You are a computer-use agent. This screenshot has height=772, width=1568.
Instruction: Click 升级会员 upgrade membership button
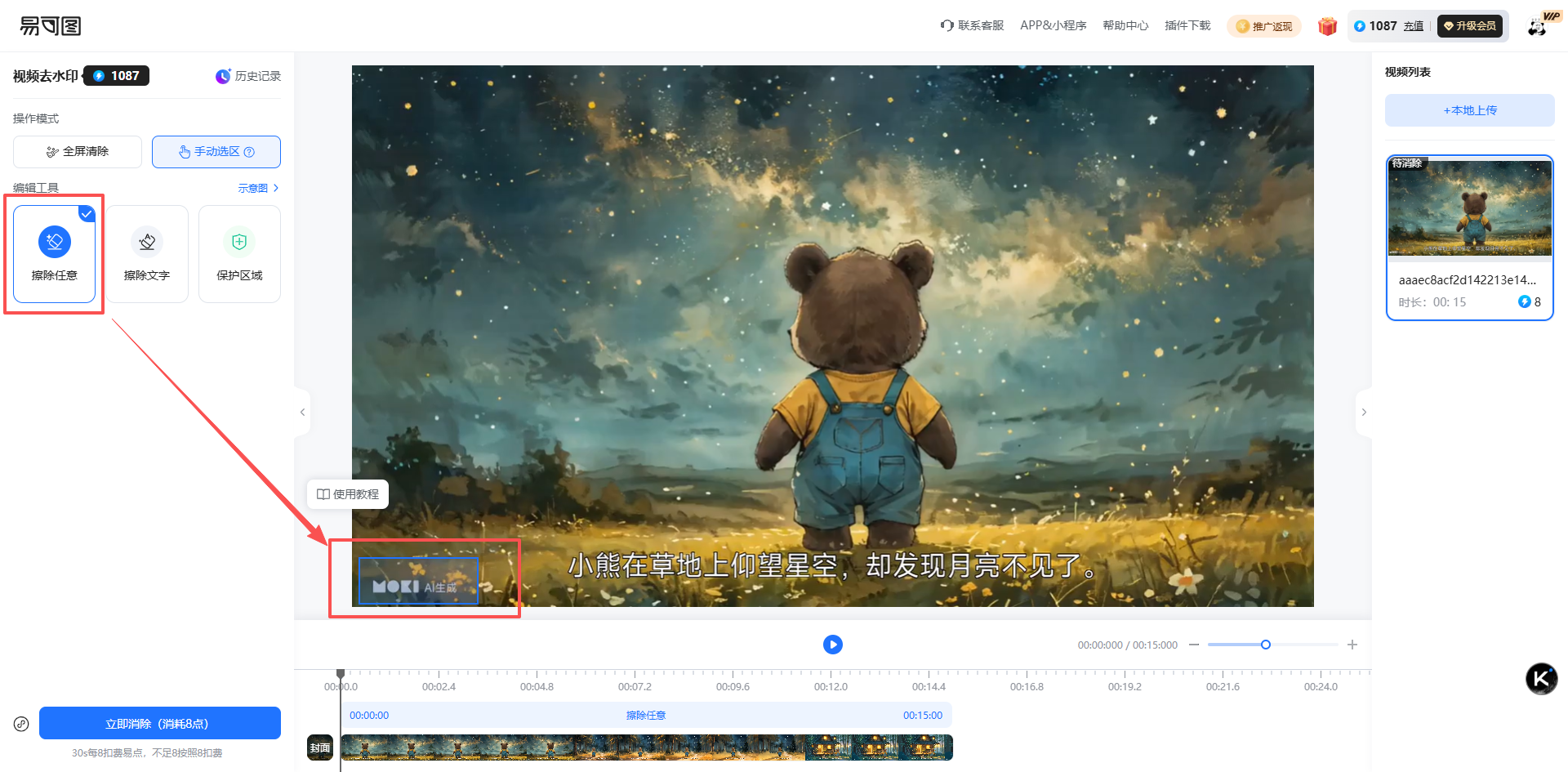tap(1470, 26)
